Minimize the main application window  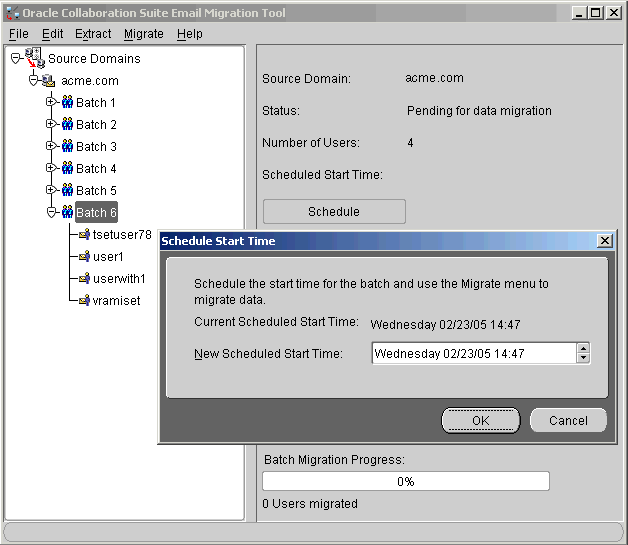coord(578,13)
